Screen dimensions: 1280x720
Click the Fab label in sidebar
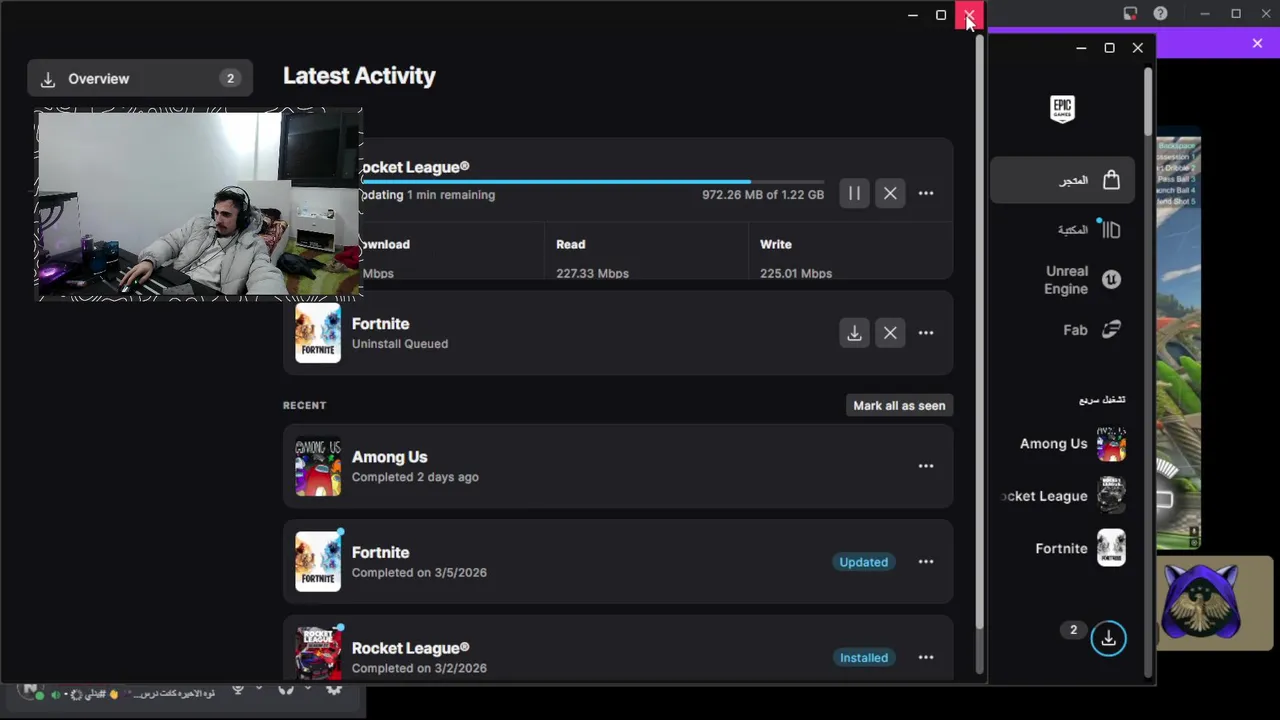coord(1075,330)
